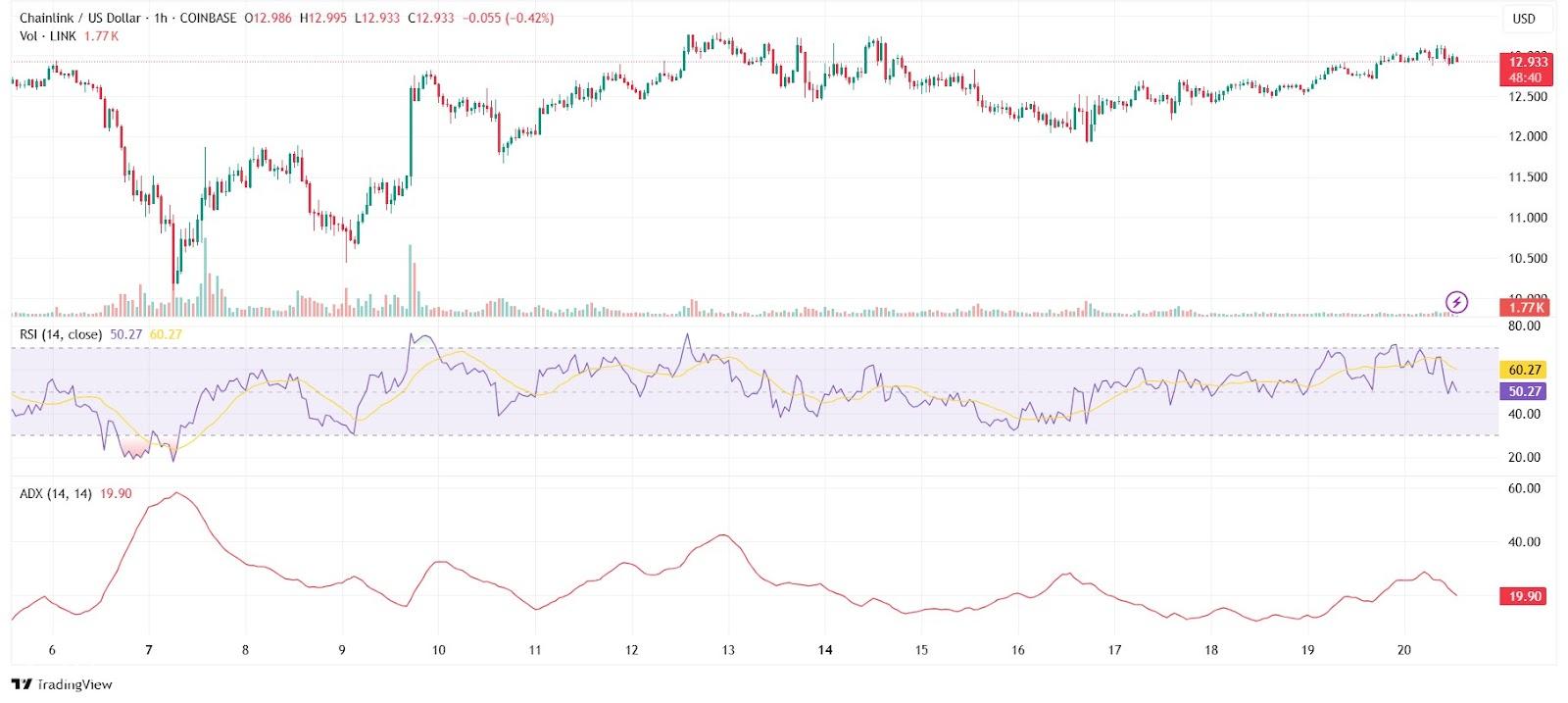
Task: Click the RSI value tag 60.27 on axis
Action: [1525, 370]
